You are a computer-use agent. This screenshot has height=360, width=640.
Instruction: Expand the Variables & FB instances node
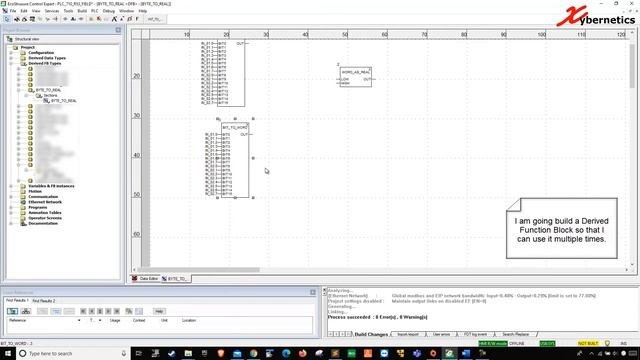[x=11, y=186]
